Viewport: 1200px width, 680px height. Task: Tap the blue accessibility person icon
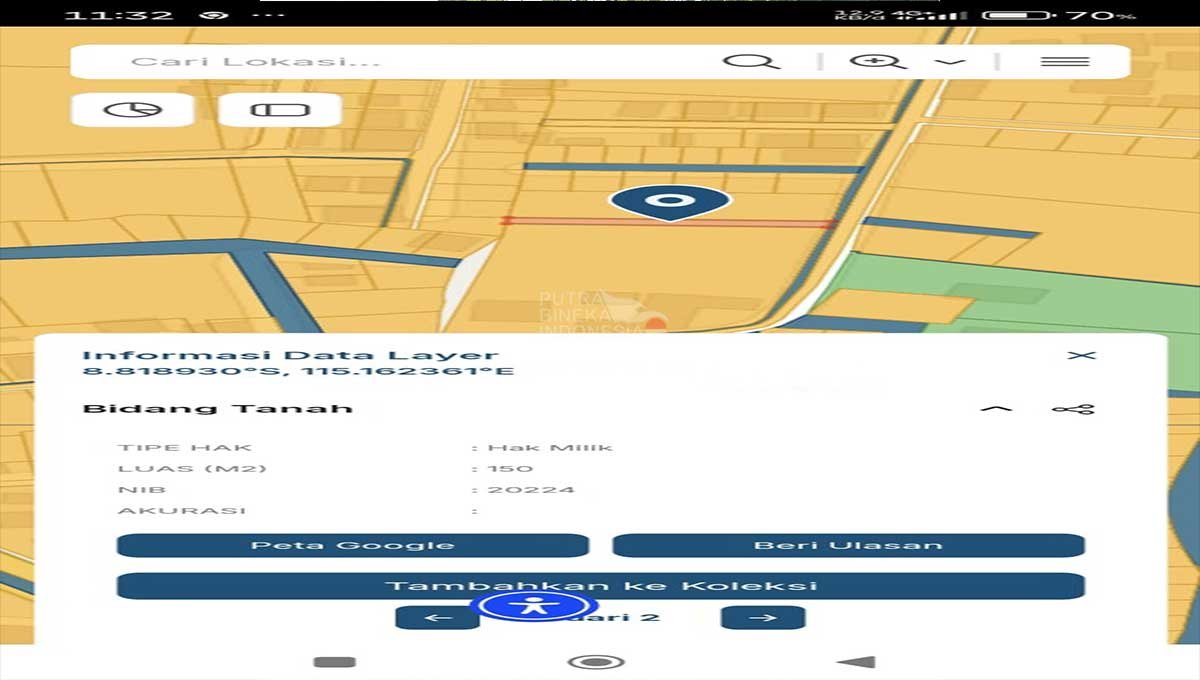click(x=534, y=606)
